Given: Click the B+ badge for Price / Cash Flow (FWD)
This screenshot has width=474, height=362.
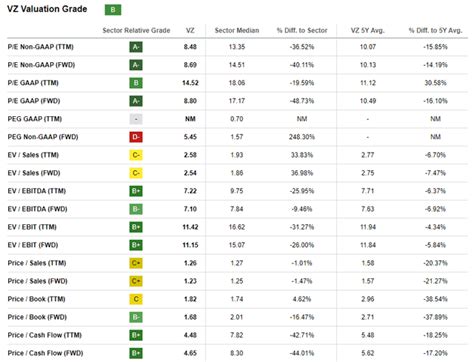Looking at the screenshot, I should point(136,353).
